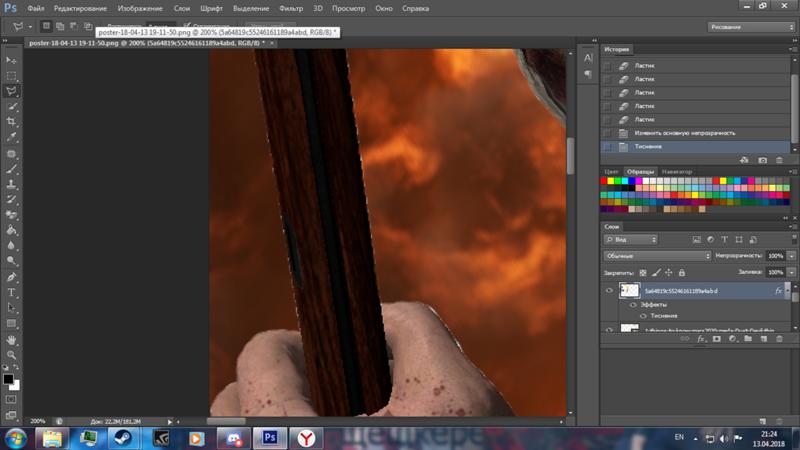Select the Rectangular Marquee tool

point(11,76)
